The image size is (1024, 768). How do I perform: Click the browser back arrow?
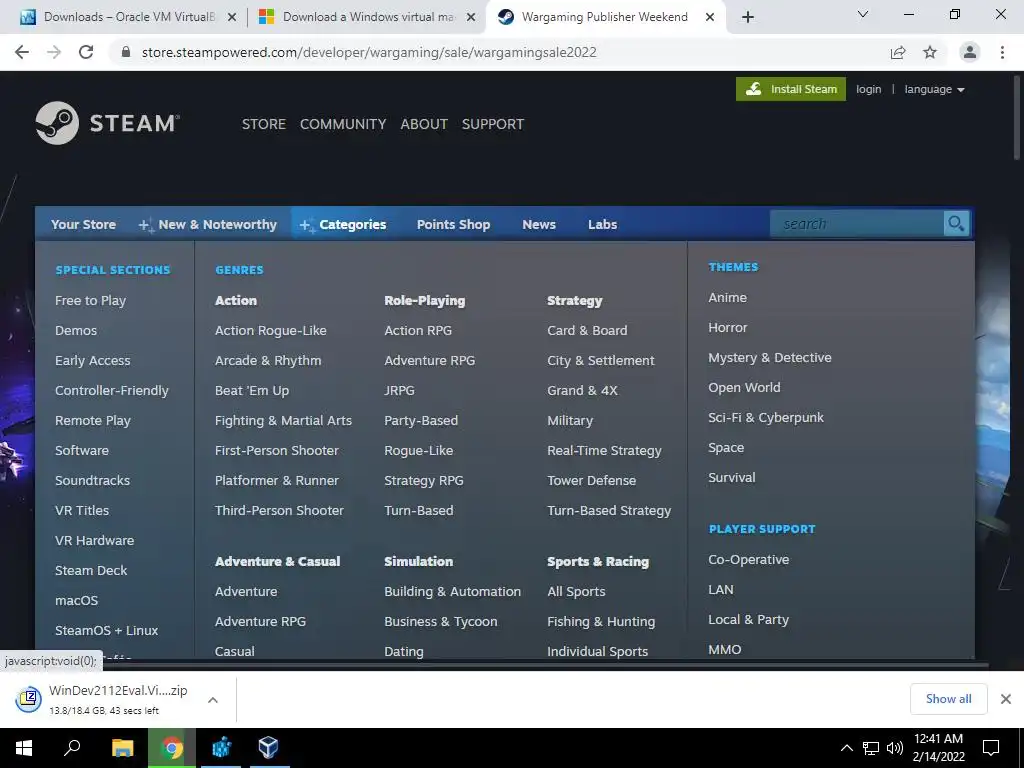tap(22, 52)
